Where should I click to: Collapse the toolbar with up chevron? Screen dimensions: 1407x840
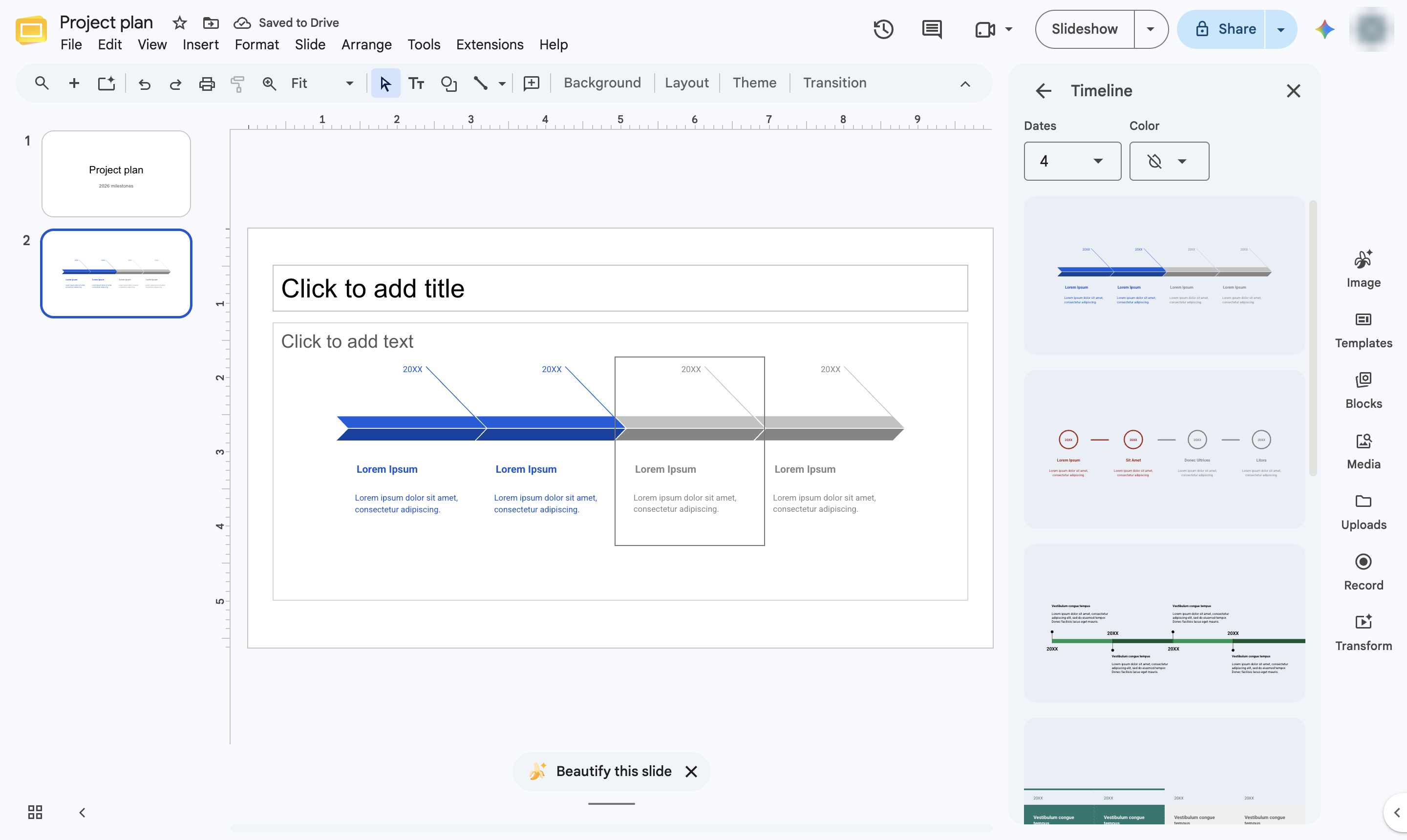(x=965, y=84)
